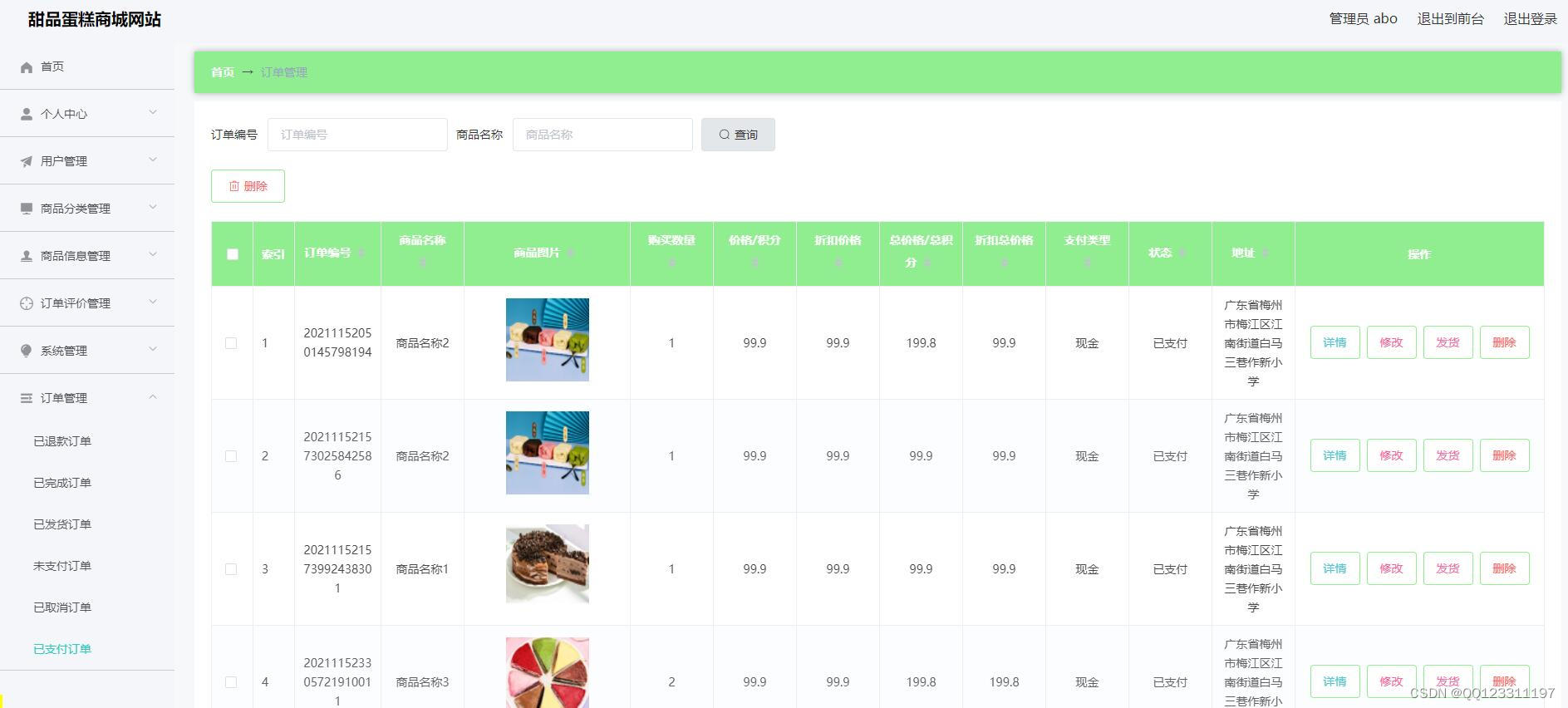
Task: Sort by 商品图片 using its sort arrows
Action: tap(570, 253)
